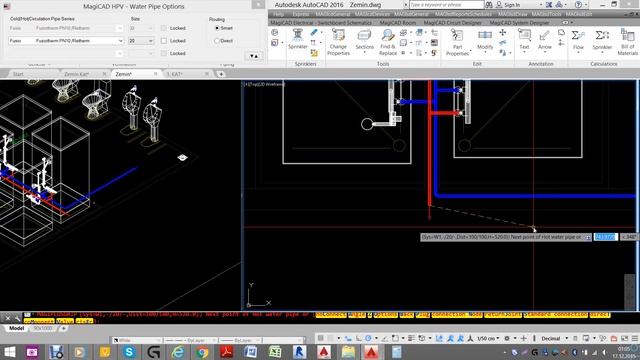
Task: Switch to Zemin Kat drawing tab
Action: pos(76,74)
